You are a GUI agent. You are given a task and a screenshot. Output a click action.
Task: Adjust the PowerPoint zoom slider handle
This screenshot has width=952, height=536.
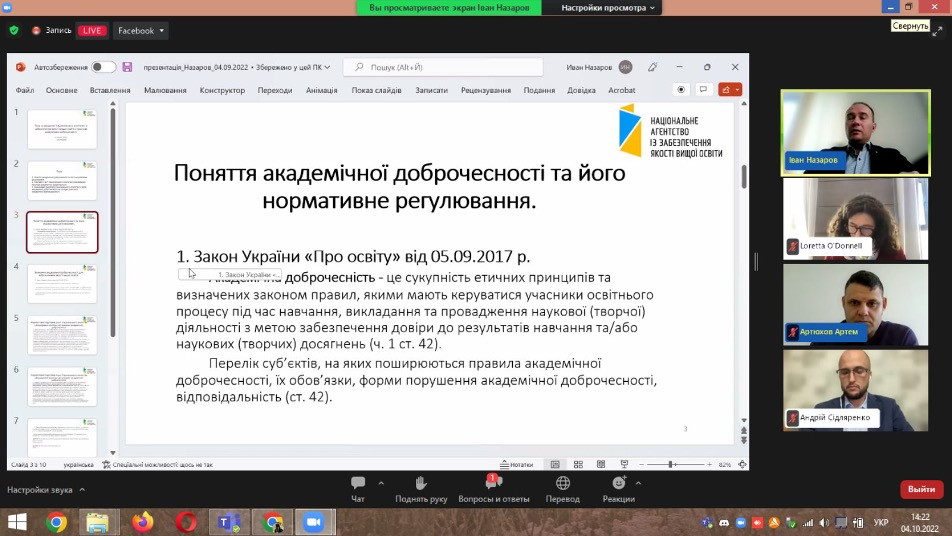point(671,464)
